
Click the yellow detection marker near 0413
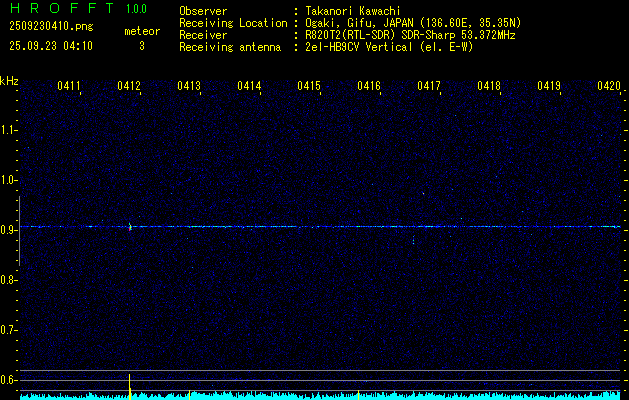(x=189, y=395)
